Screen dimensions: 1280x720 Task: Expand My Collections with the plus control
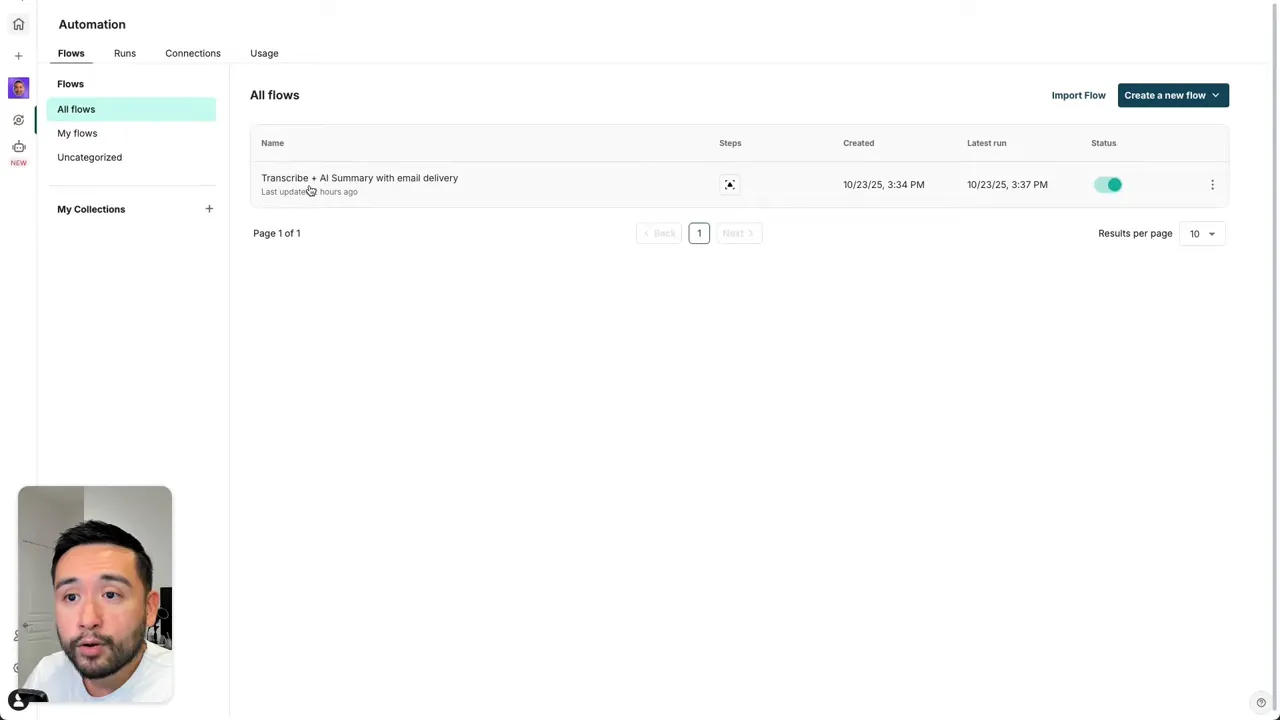(209, 209)
